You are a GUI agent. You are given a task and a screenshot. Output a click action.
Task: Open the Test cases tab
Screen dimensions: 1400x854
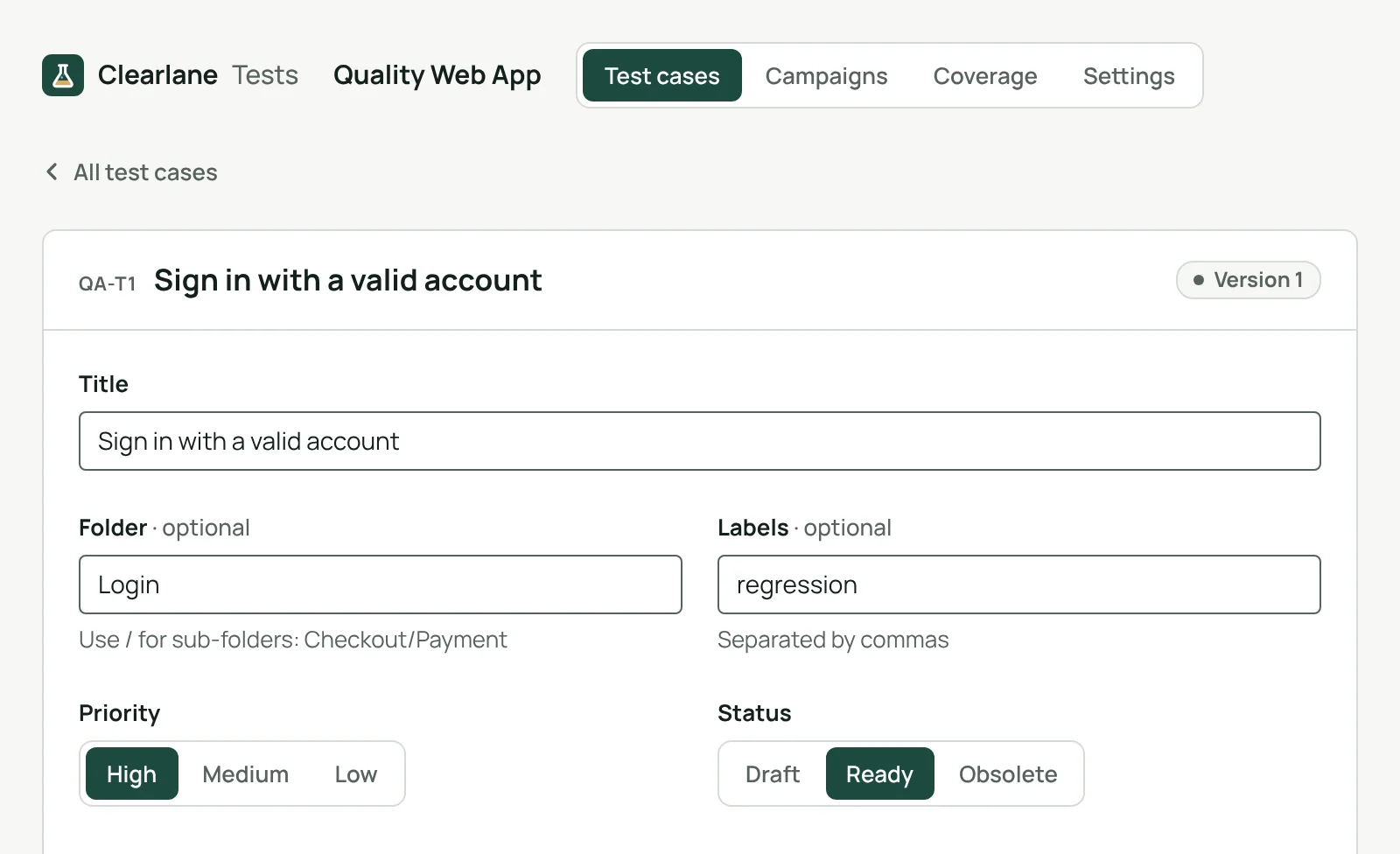[662, 75]
